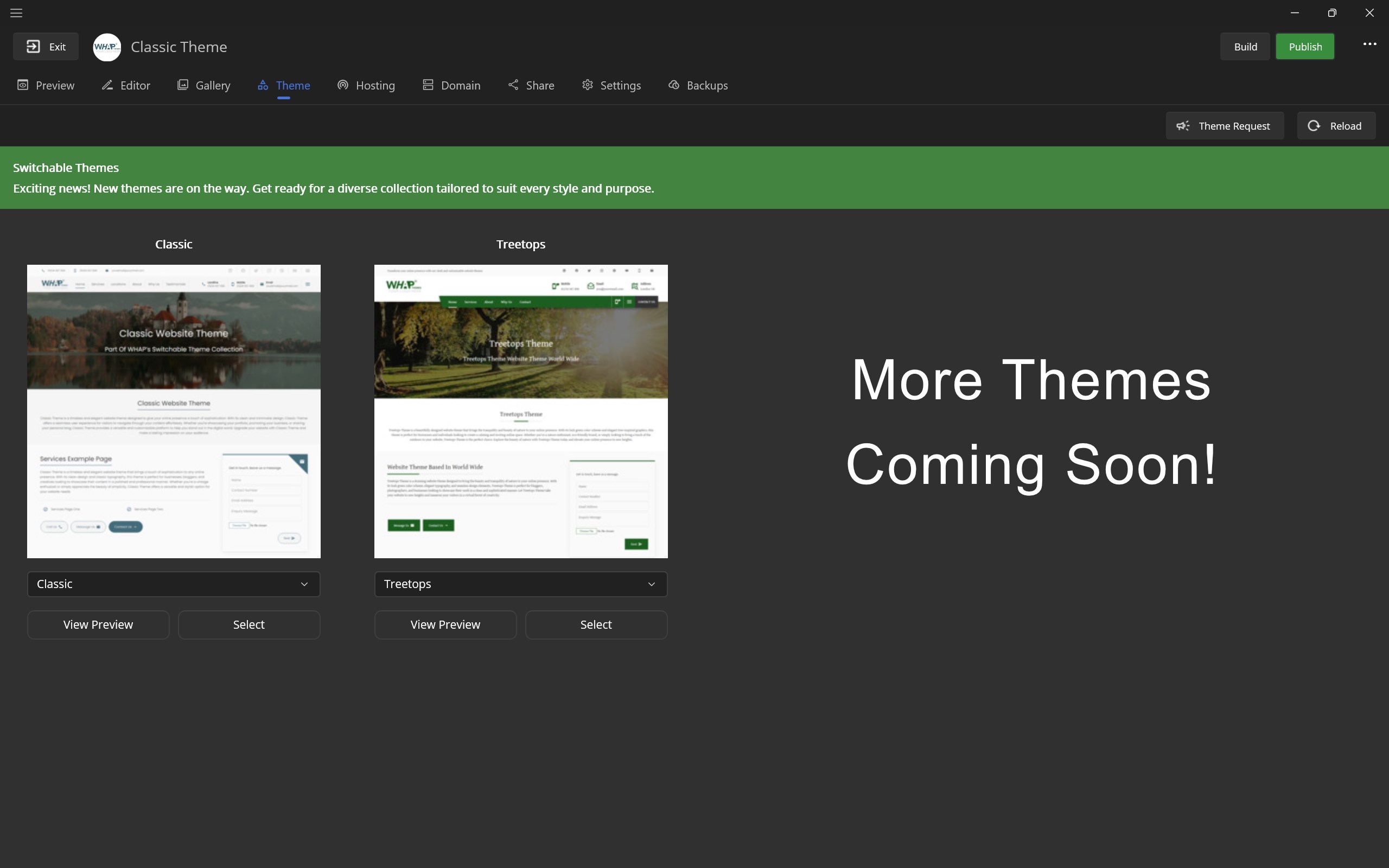Click the Exit icon button
Screen dimensions: 1389x868
[x=33, y=47]
